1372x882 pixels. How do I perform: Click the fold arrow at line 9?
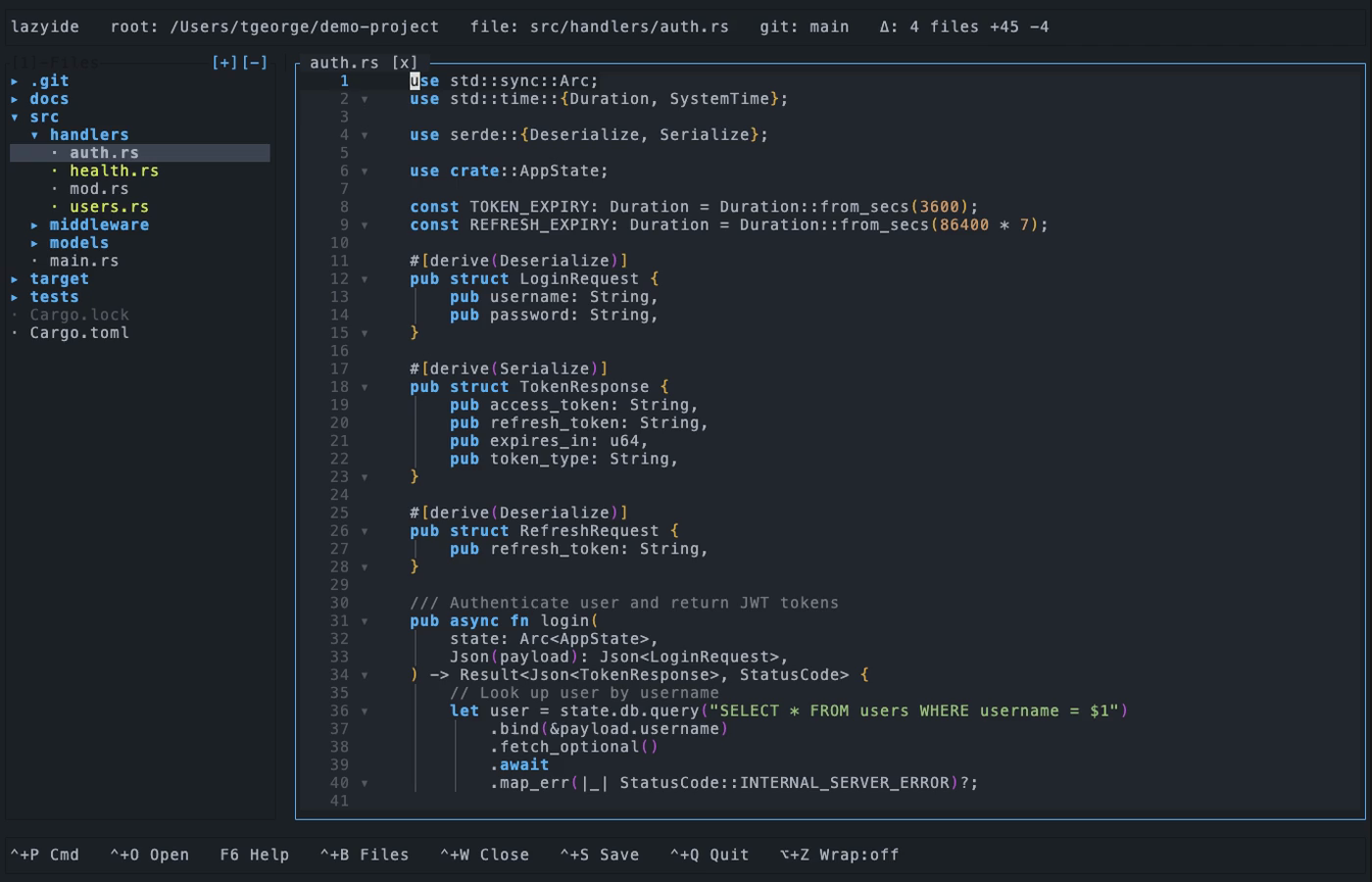point(365,225)
